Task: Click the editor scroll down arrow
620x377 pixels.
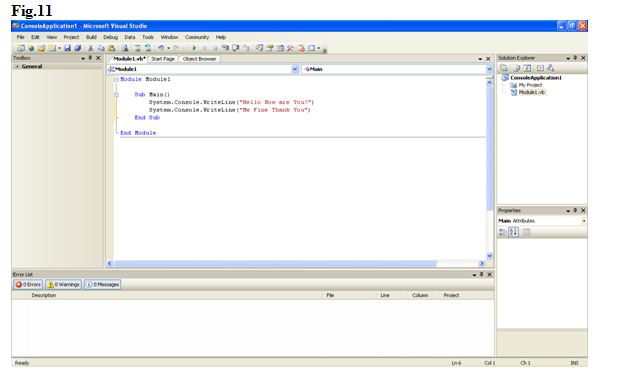Action: (x=490, y=256)
